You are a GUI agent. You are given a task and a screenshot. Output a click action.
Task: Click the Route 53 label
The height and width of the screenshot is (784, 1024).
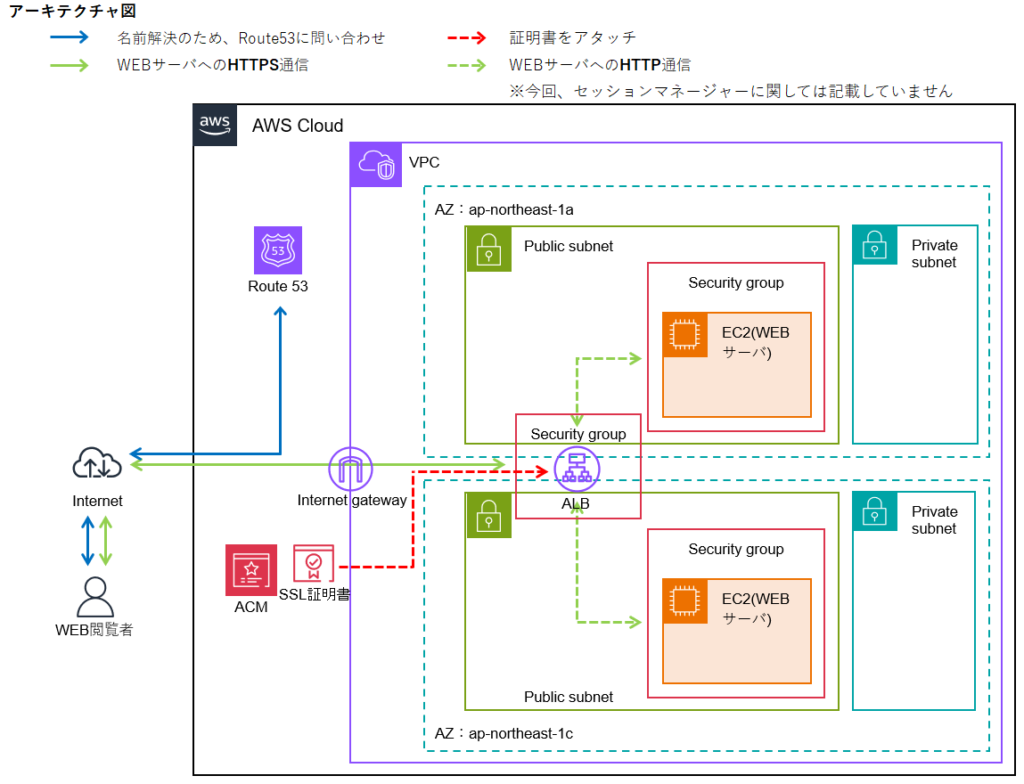(x=278, y=286)
